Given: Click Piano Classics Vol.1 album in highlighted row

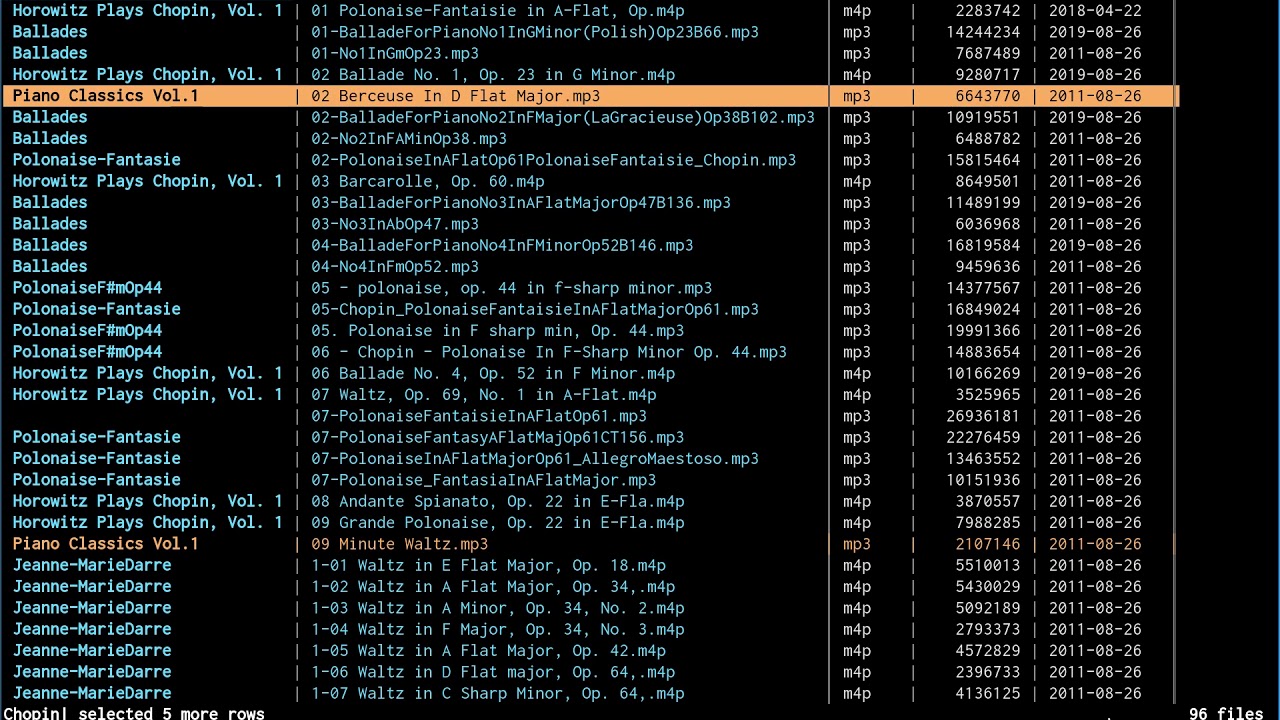Looking at the screenshot, I should [x=106, y=96].
